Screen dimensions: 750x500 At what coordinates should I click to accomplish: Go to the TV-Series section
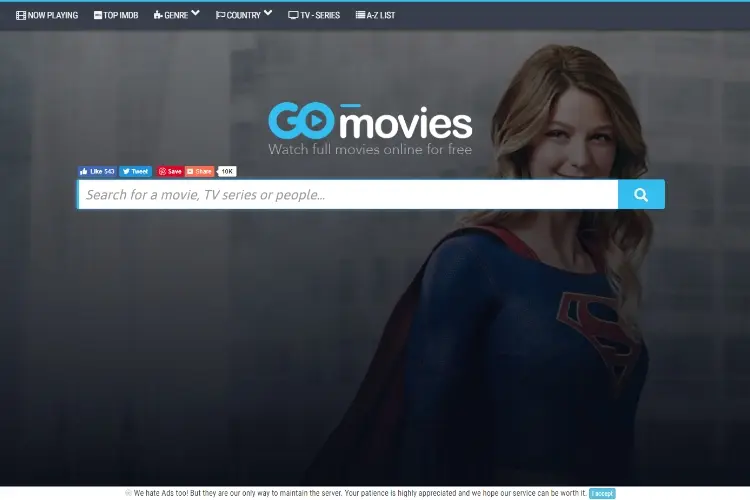(x=314, y=15)
